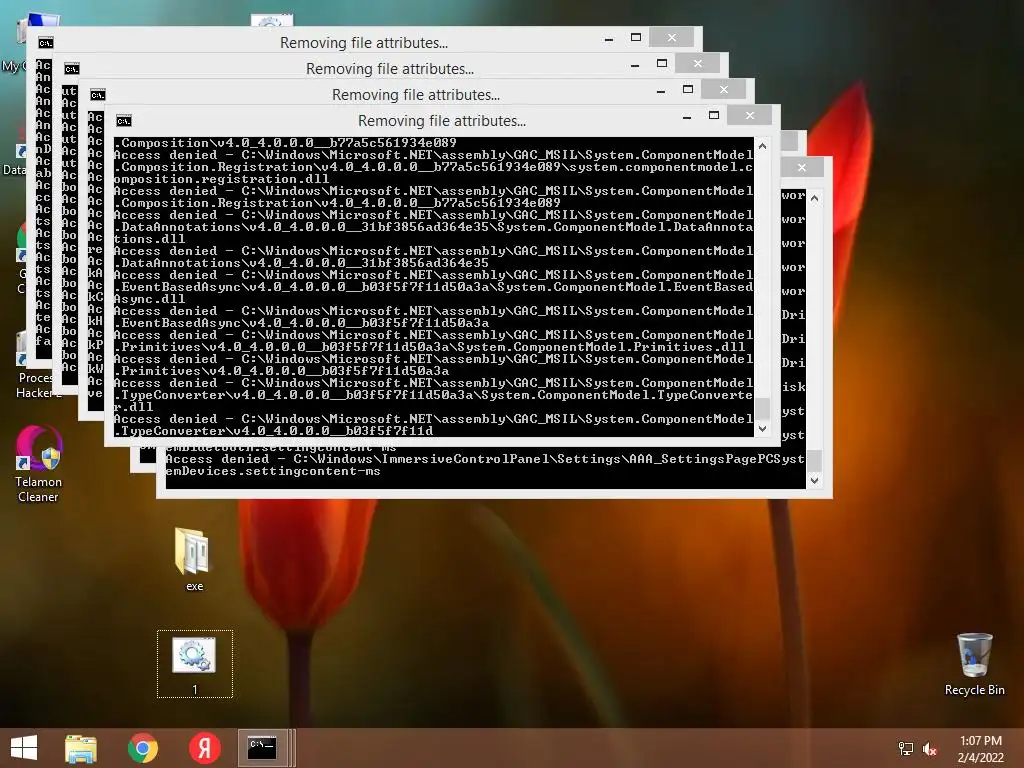The image size is (1024, 768).
Task: Open Telamon Cleaner desktop shortcut
Action: [x=39, y=464]
